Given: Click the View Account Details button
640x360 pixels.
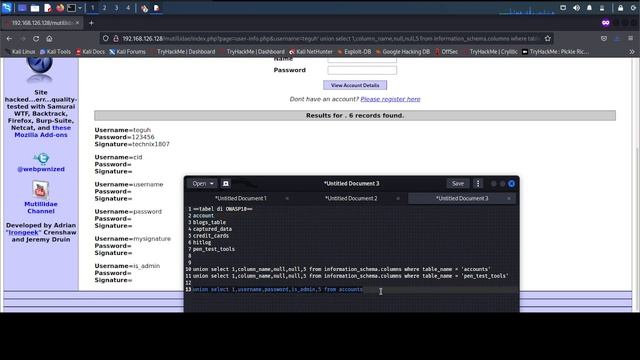Looking at the screenshot, I should click(355, 85).
